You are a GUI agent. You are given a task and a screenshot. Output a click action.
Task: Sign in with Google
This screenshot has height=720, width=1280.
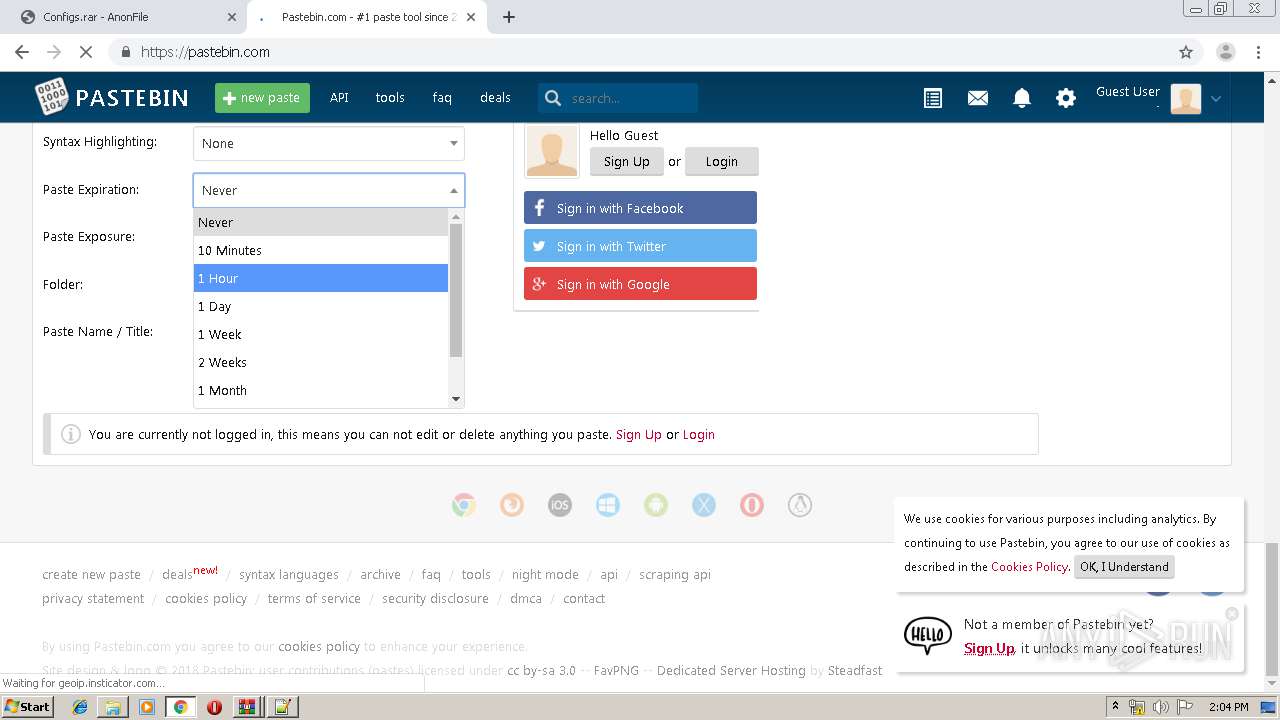pyautogui.click(x=640, y=284)
